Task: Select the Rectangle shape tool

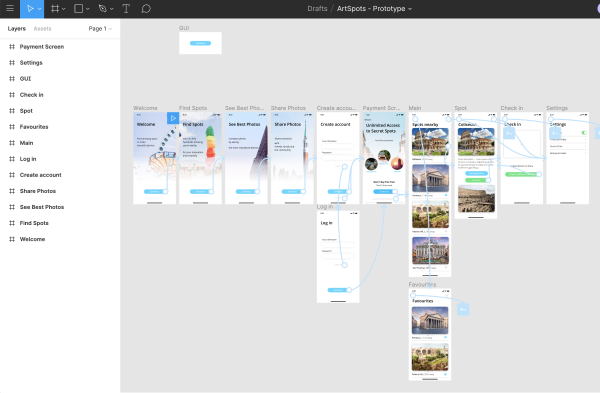Action: pyautogui.click(x=78, y=8)
